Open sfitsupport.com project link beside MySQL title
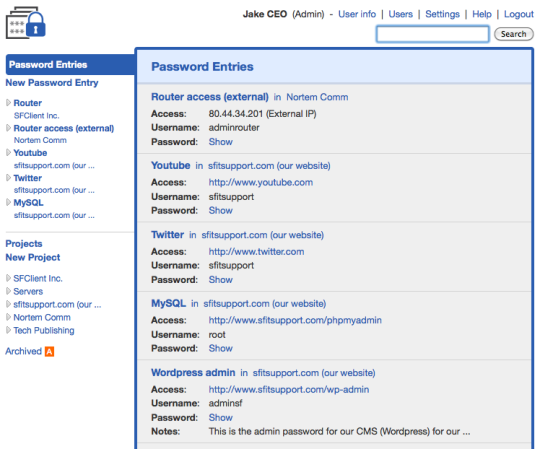The height and width of the screenshot is (449, 540). (265, 304)
